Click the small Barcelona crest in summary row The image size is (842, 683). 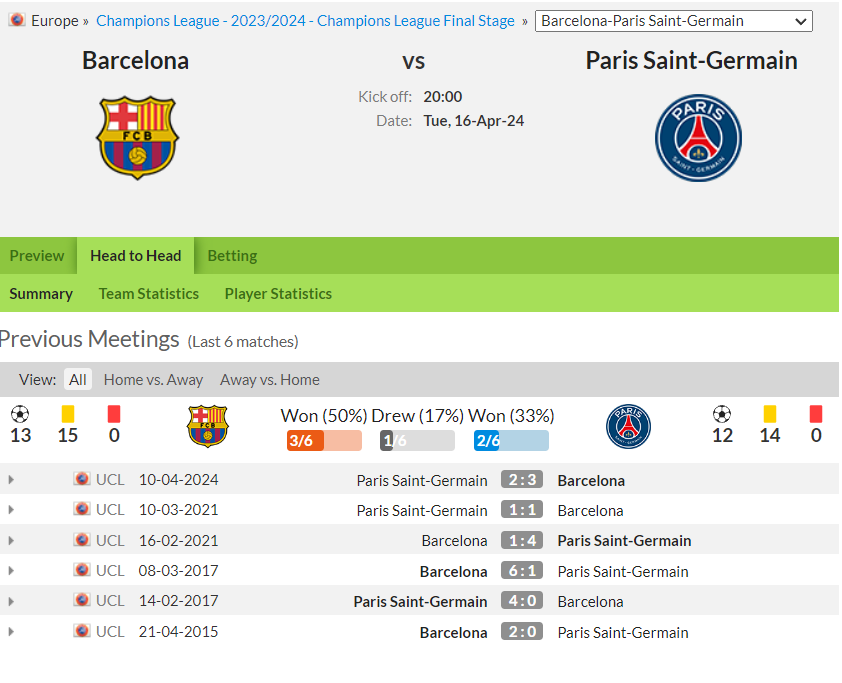pos(208,426)
